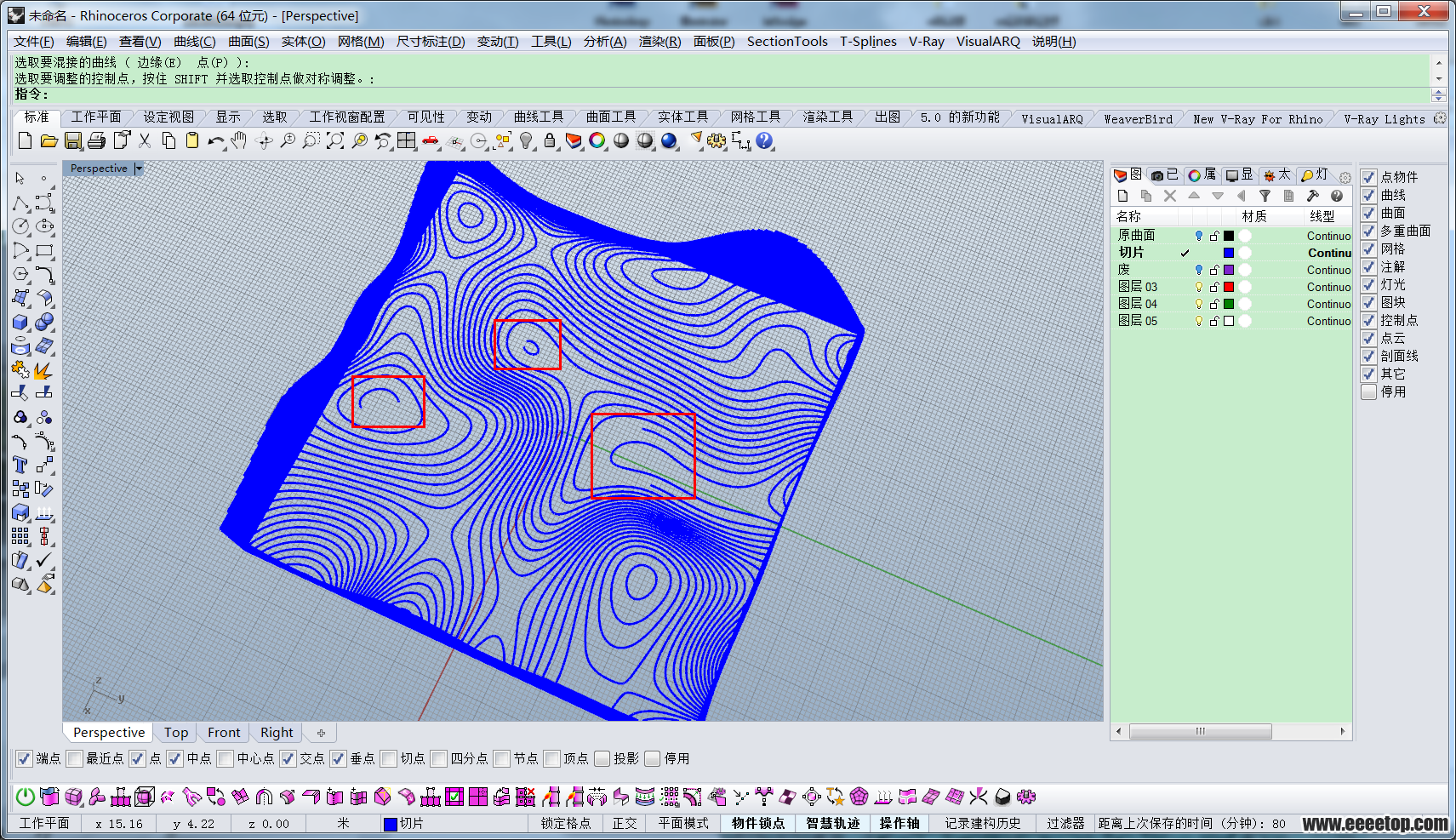Uncheck 网格 selection filter
The image size is (1456, 840).
[x=1368, y=249]
